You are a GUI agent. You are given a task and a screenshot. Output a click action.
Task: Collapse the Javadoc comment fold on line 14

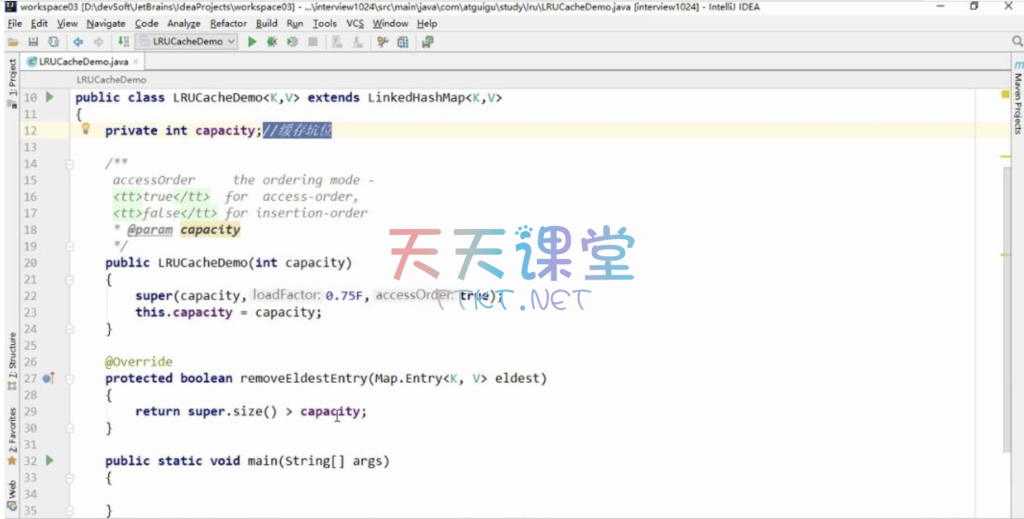click(70, 163)
